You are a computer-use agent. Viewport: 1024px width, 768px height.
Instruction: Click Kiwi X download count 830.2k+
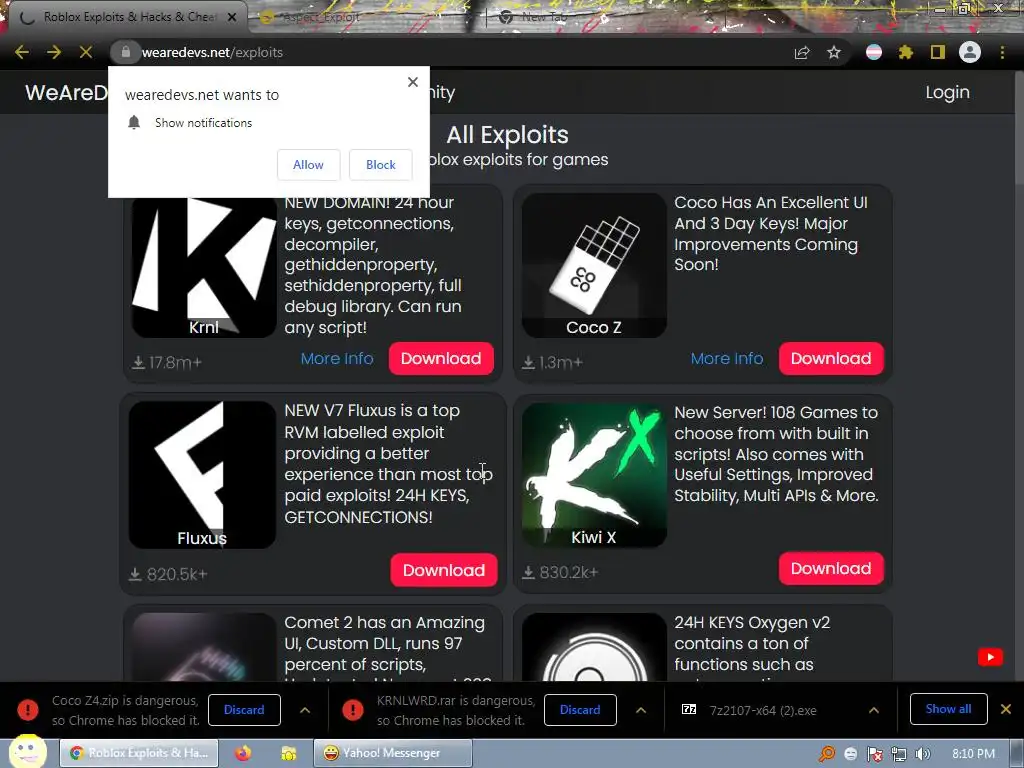[x=560, y=572]
